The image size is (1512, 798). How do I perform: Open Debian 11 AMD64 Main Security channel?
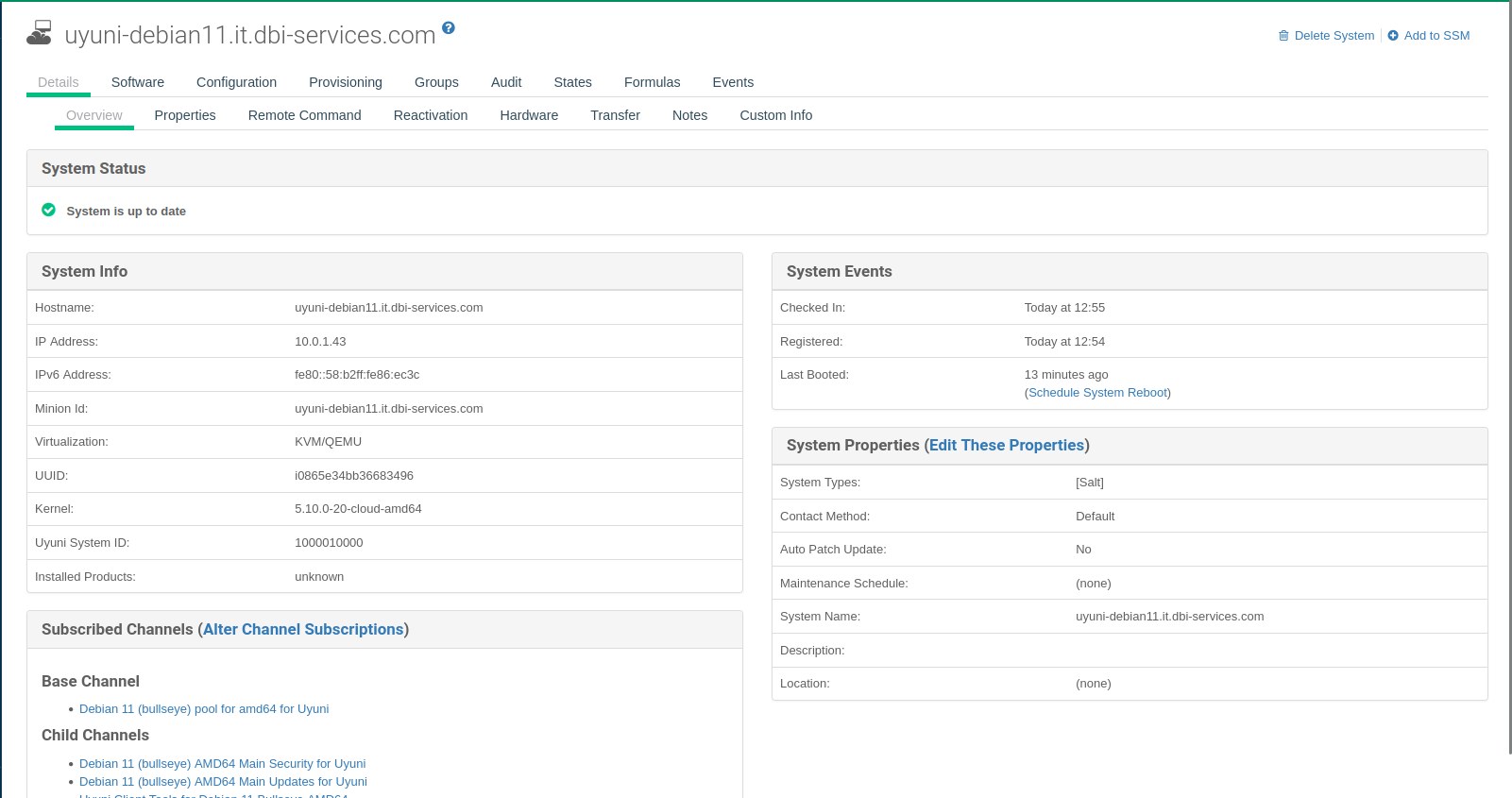[x=222, y=764]
